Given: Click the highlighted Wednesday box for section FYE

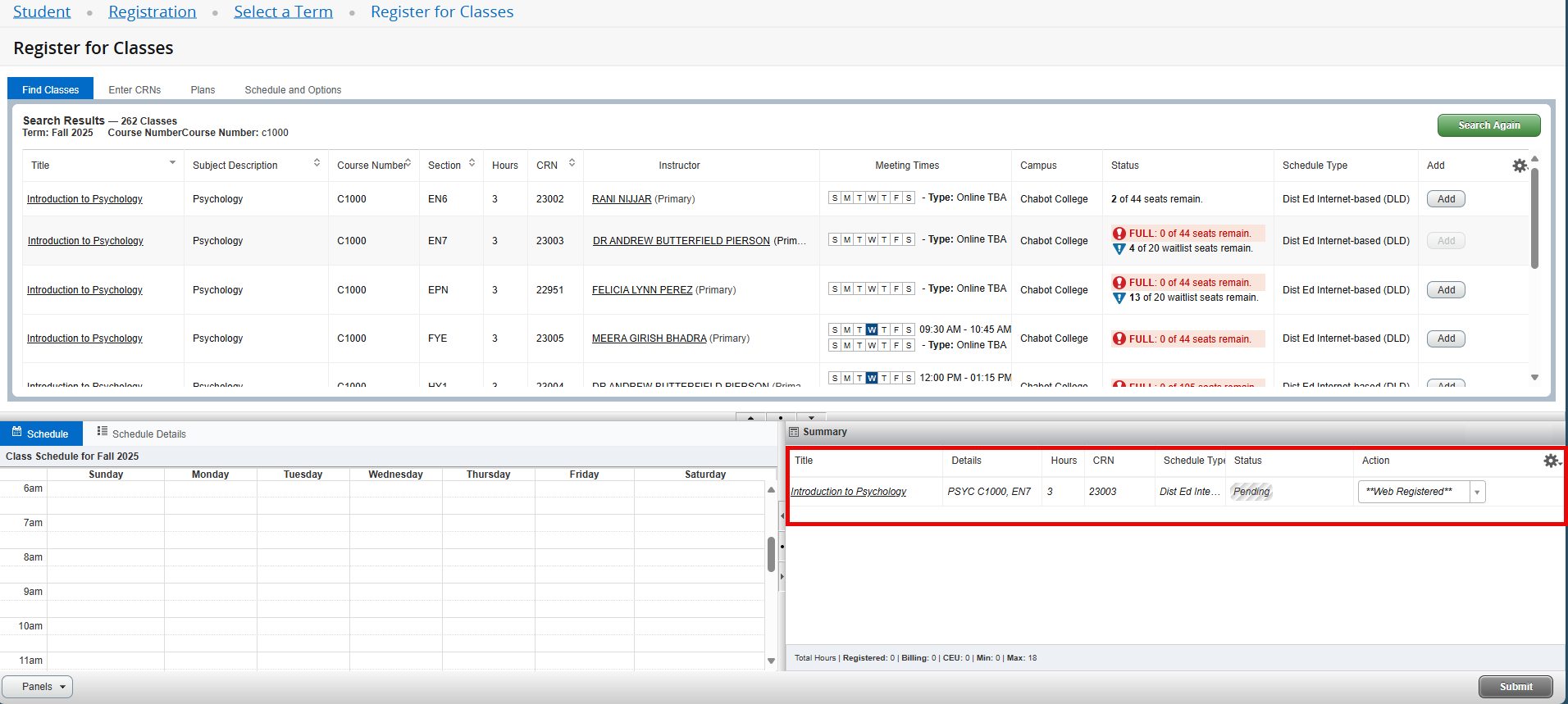Looking at the screenshot, I should pos(871,329).
